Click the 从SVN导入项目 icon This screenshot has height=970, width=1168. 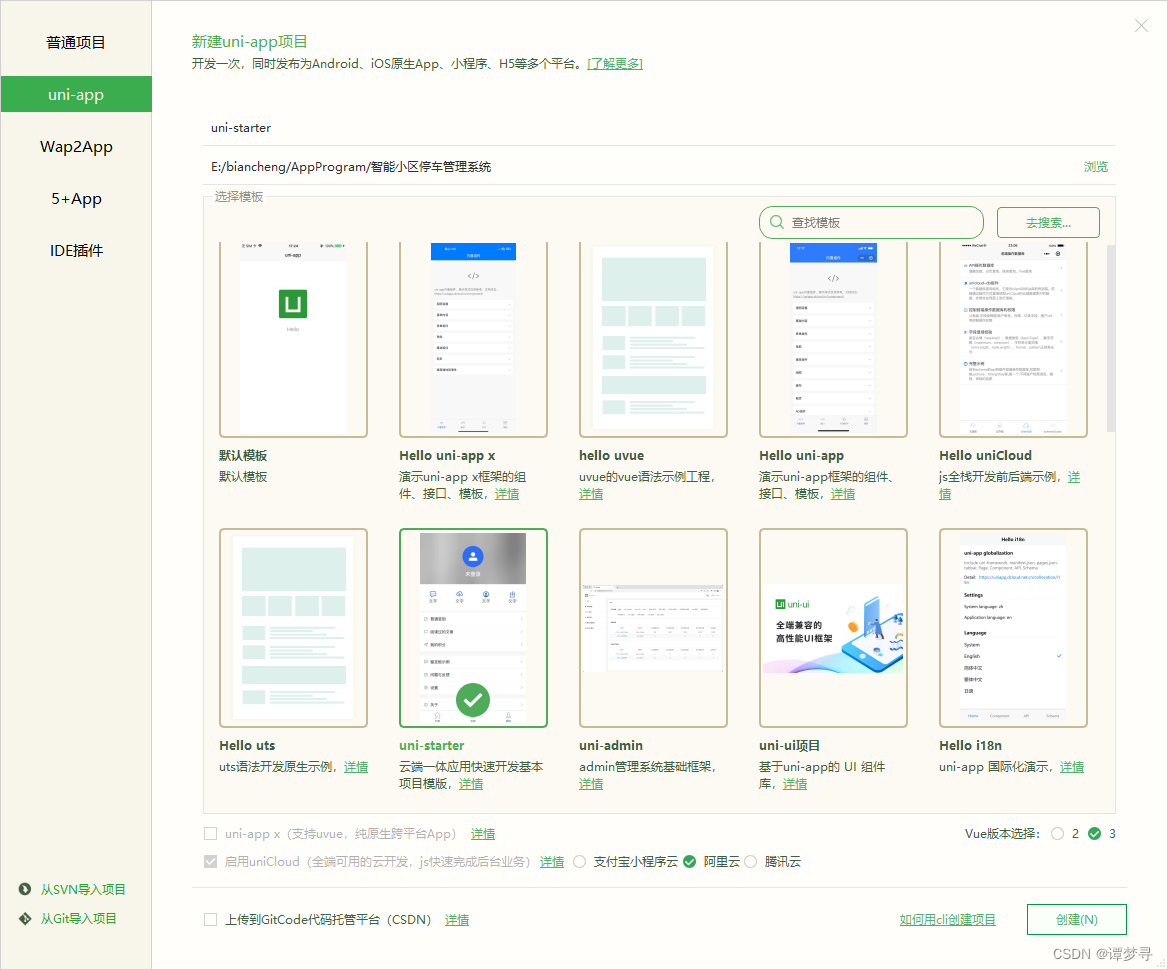[x=25, y=889]
